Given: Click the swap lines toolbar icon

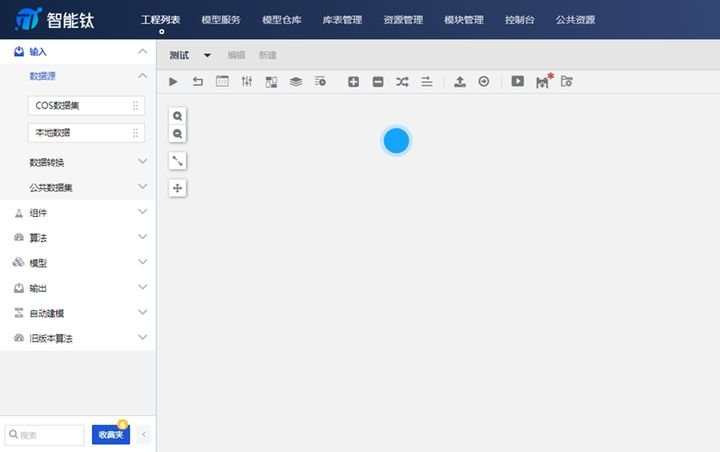Looking at the screenshot, I should [427, 82].
